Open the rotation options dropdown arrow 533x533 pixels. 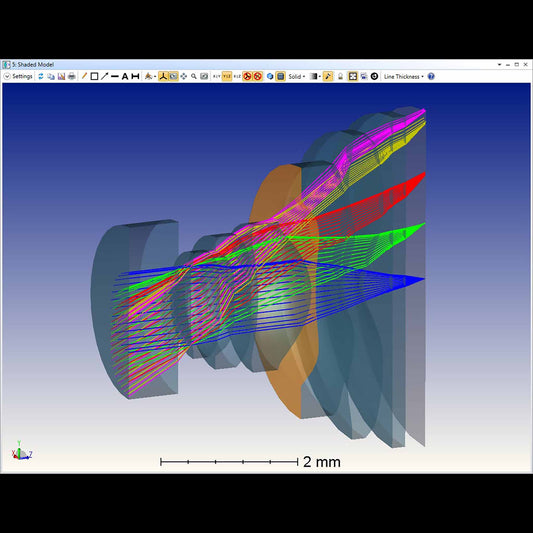(155, 76)
